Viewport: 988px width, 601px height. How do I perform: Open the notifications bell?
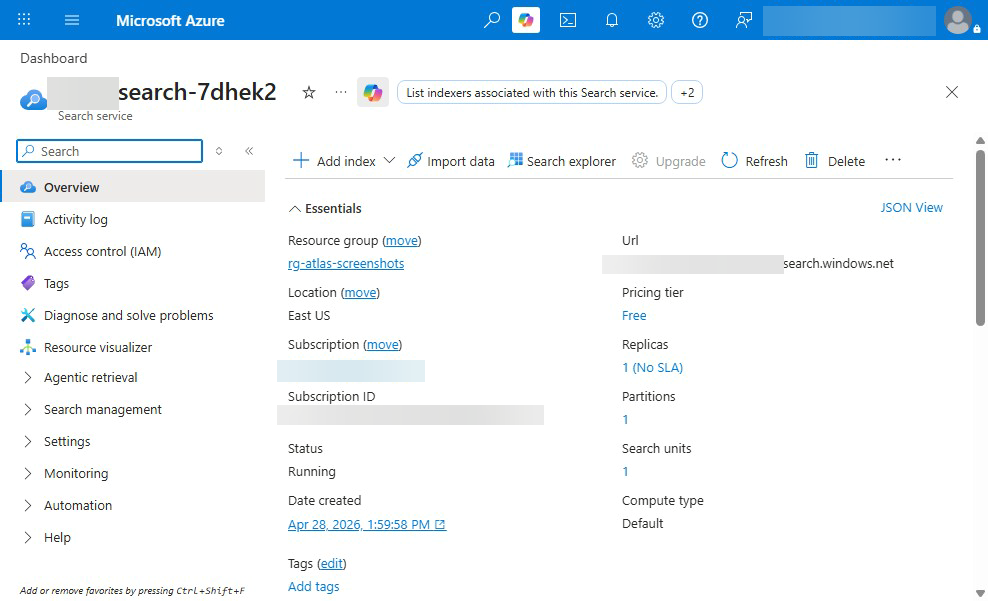(x=612, y=20)
